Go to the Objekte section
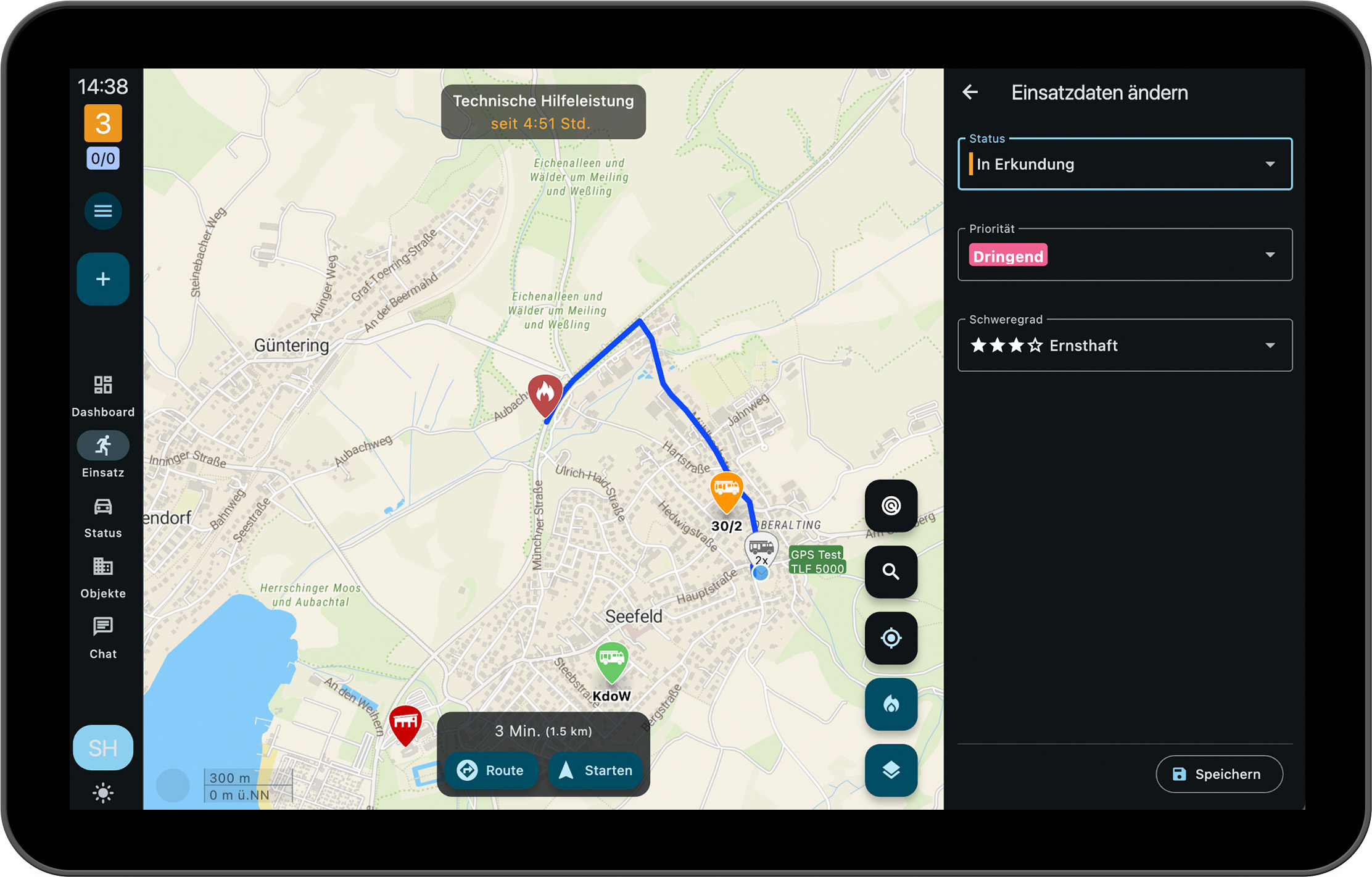This screenshot has width=1372, height=877. pyautogui.click(x=102, y=578)
